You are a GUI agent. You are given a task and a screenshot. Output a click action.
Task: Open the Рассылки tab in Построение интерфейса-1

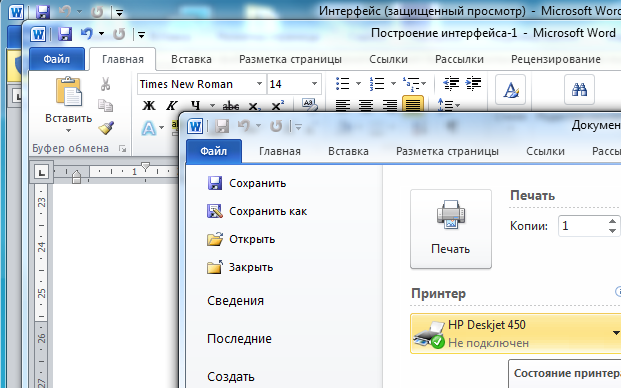[459, 59]
